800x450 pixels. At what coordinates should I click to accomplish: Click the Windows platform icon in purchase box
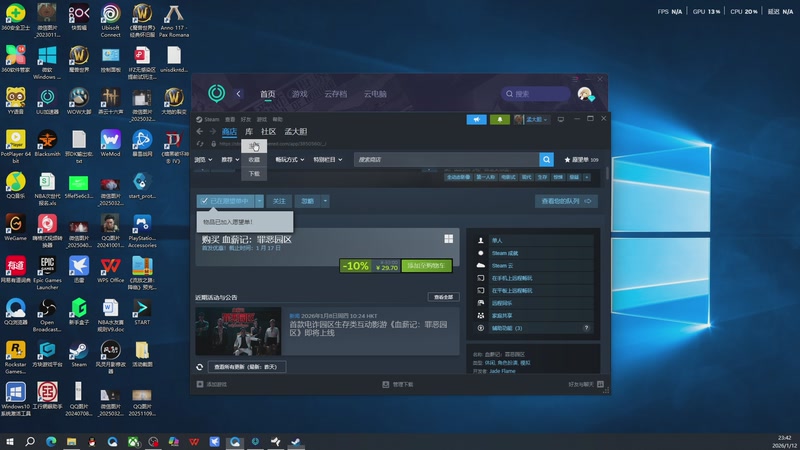tap(448, 239)
